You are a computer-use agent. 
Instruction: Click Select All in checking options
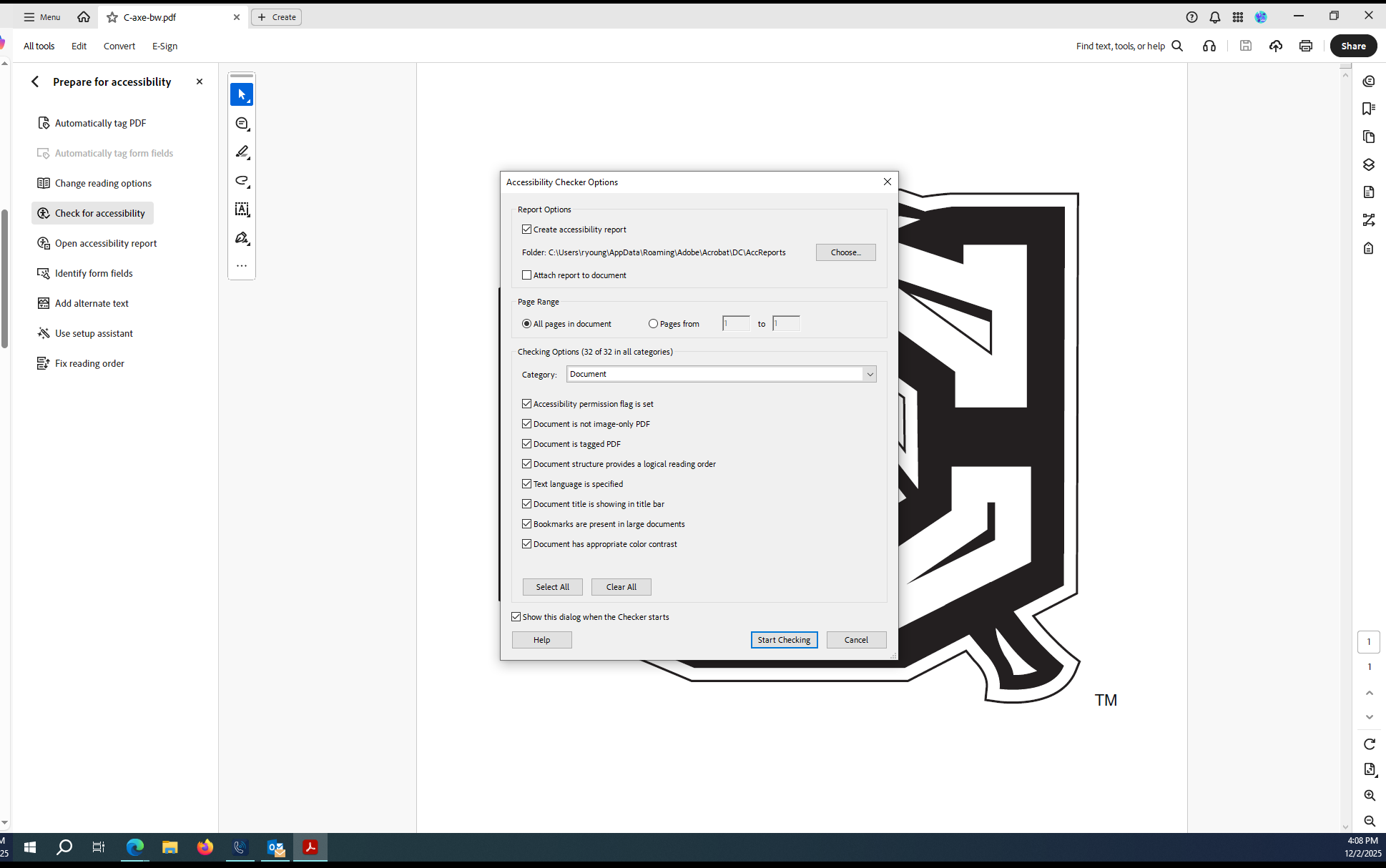tap(552, 586)
